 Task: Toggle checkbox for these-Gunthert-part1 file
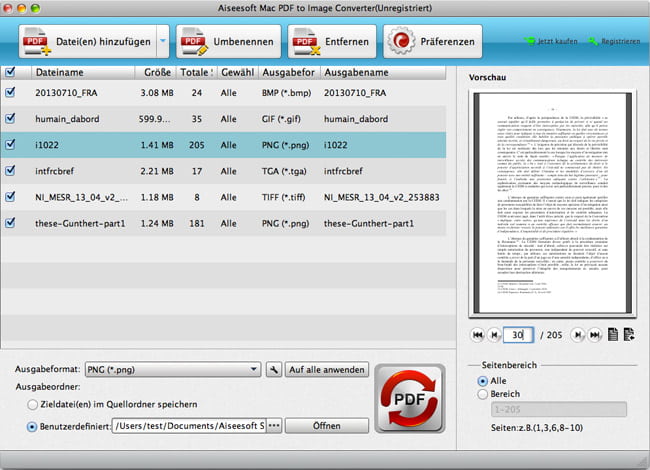click(10, 222)
